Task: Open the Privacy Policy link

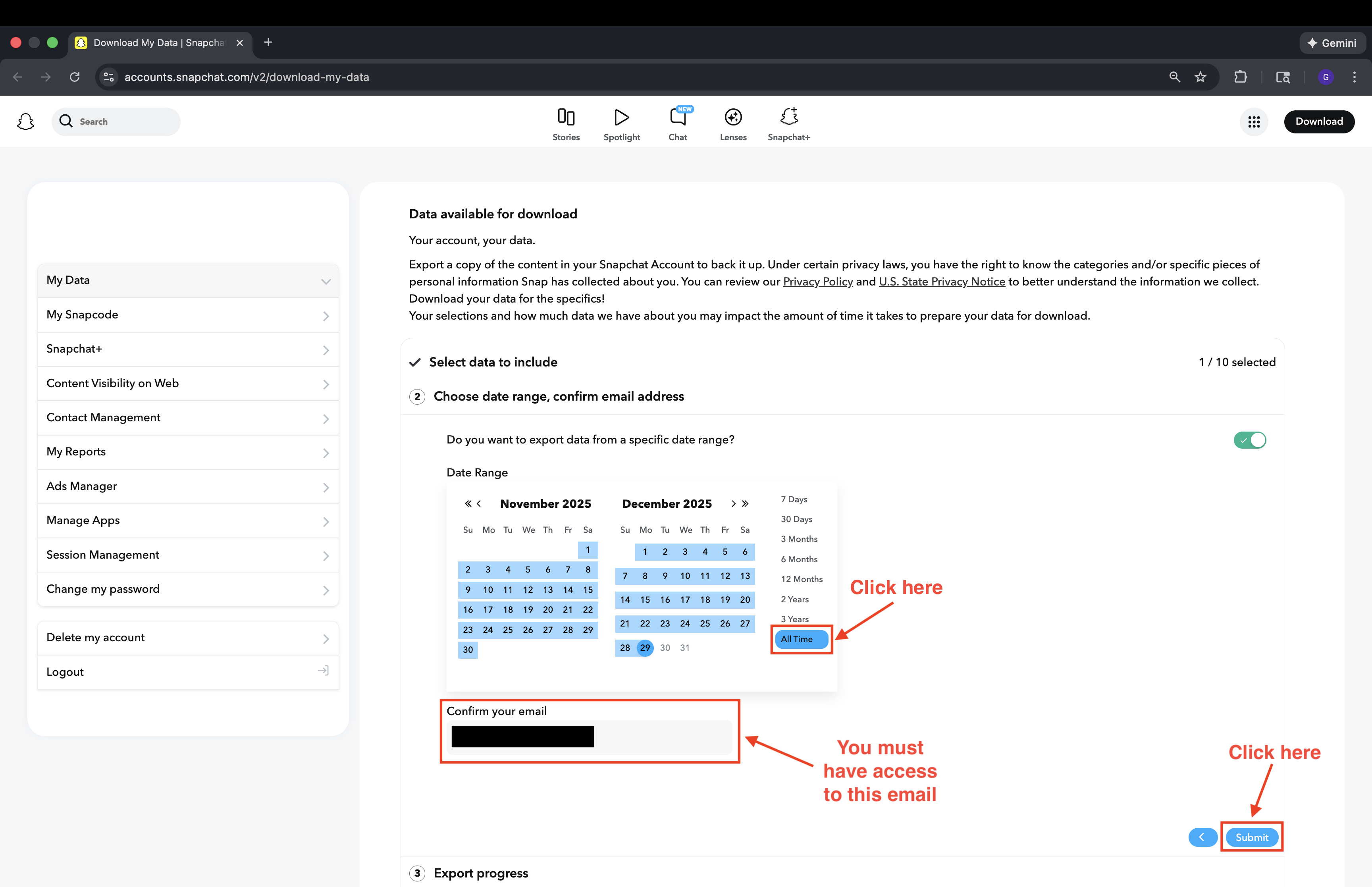Action: pyautogui.click(x=817, y=282)
